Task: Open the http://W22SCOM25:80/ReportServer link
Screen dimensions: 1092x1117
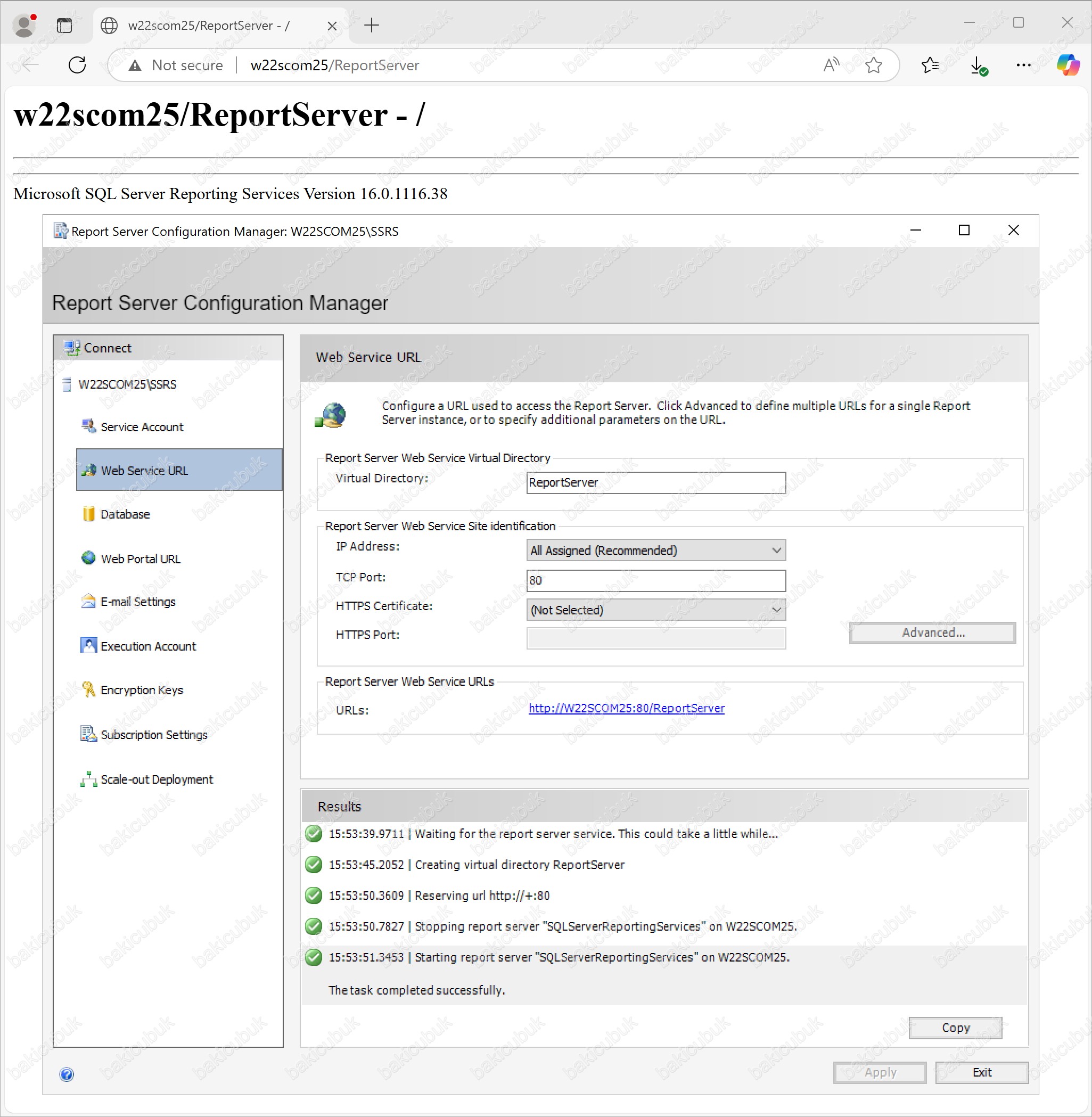Action: 626,708
